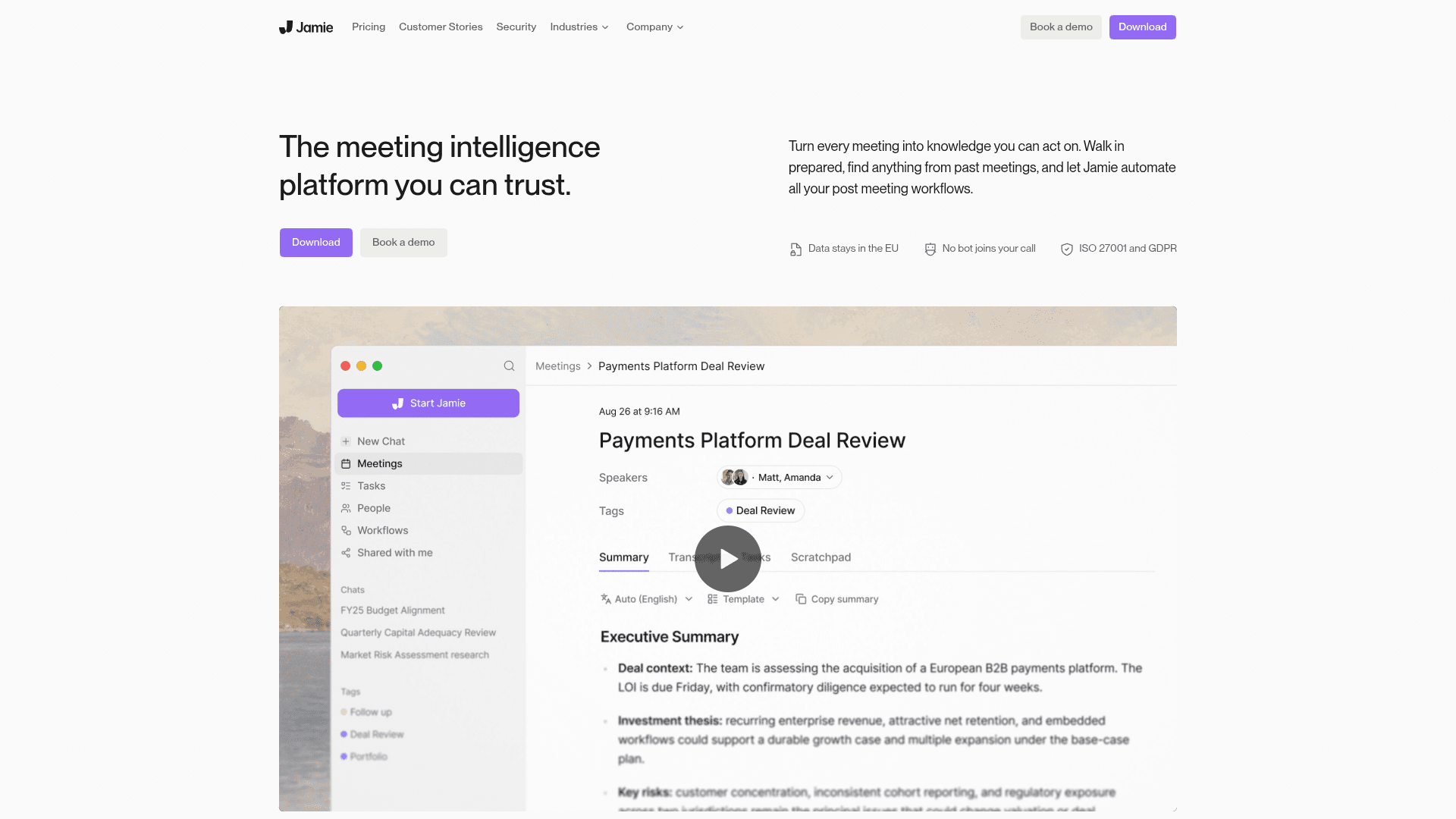Click the Template grid icon
The image size is (1456, 819).
tap(712, 599)
